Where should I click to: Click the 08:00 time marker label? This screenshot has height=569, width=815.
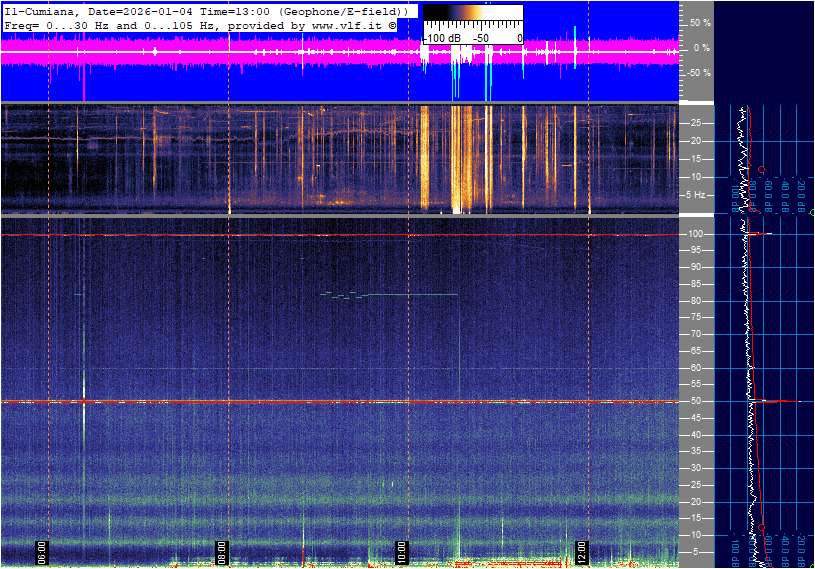click(222, 551)
